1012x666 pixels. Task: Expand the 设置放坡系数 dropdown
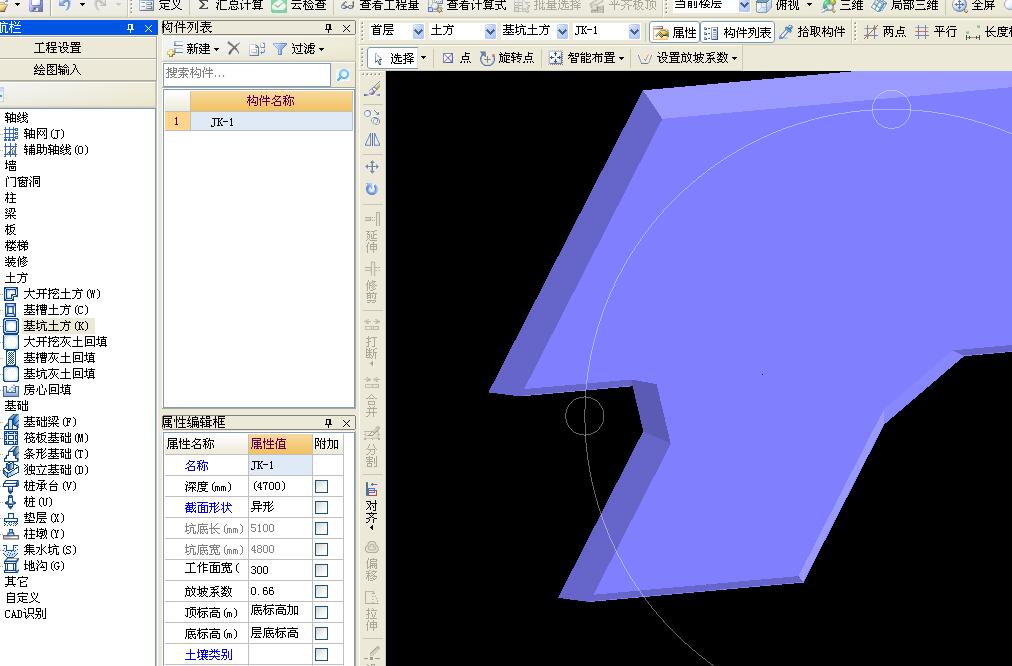point(734,58)
